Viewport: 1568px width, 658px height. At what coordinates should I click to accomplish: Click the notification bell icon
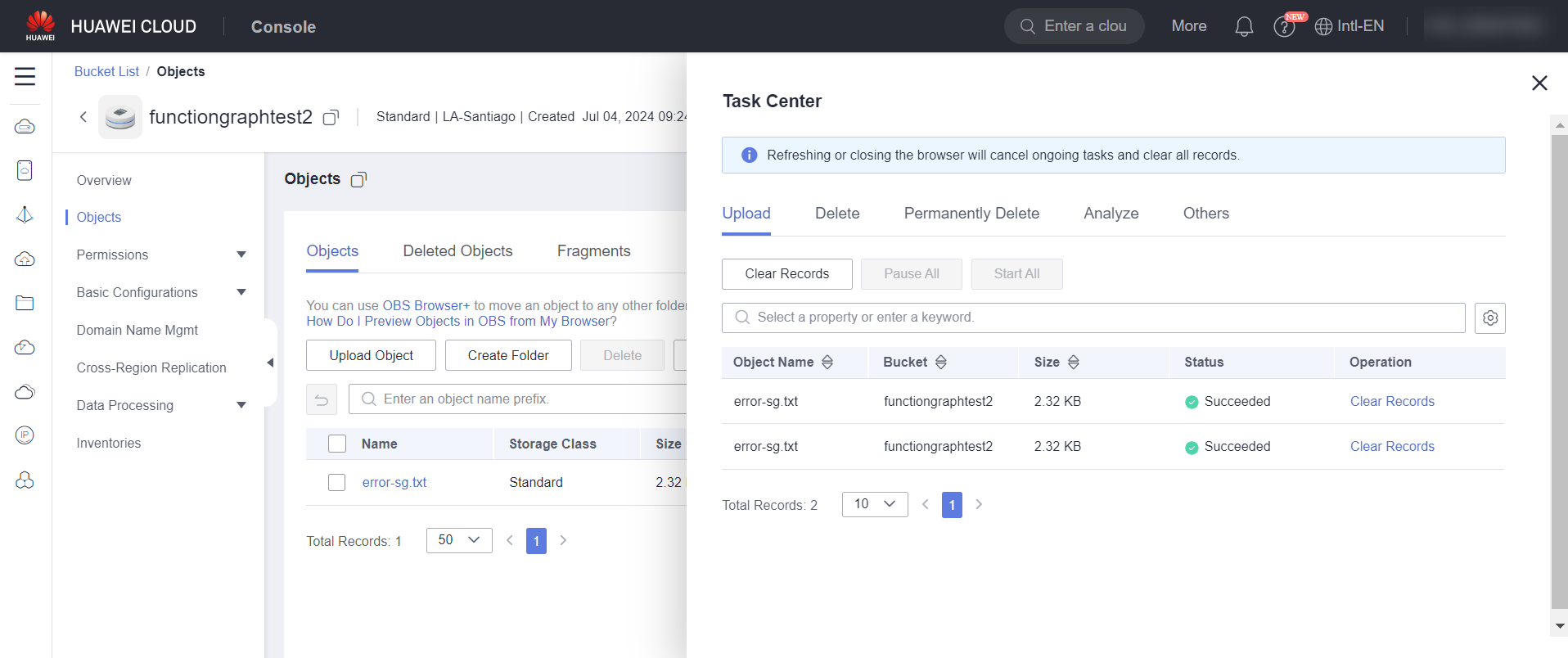coord(1243,27)
